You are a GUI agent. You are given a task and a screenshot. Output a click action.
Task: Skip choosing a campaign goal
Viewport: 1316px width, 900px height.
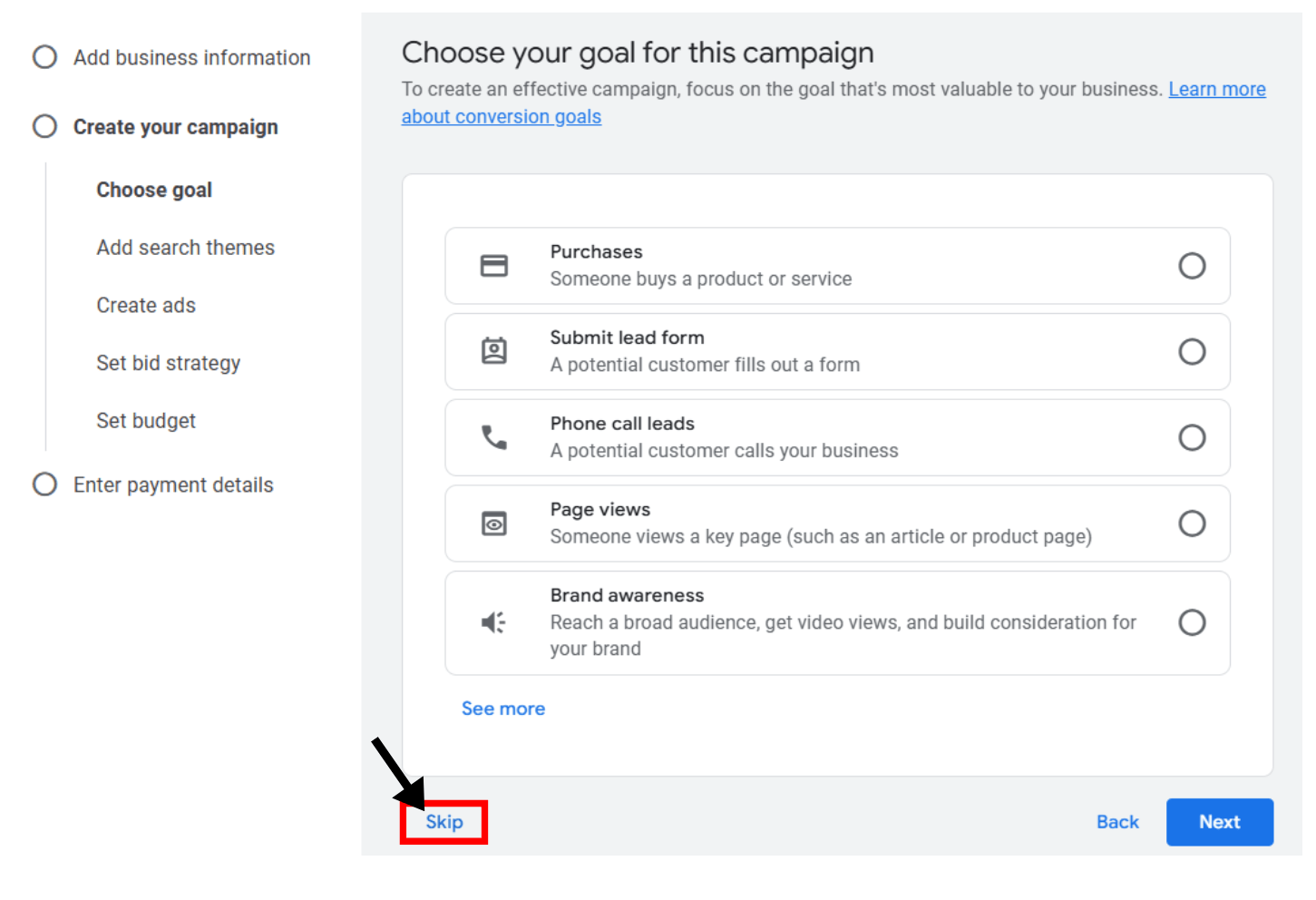pos(444,821)
